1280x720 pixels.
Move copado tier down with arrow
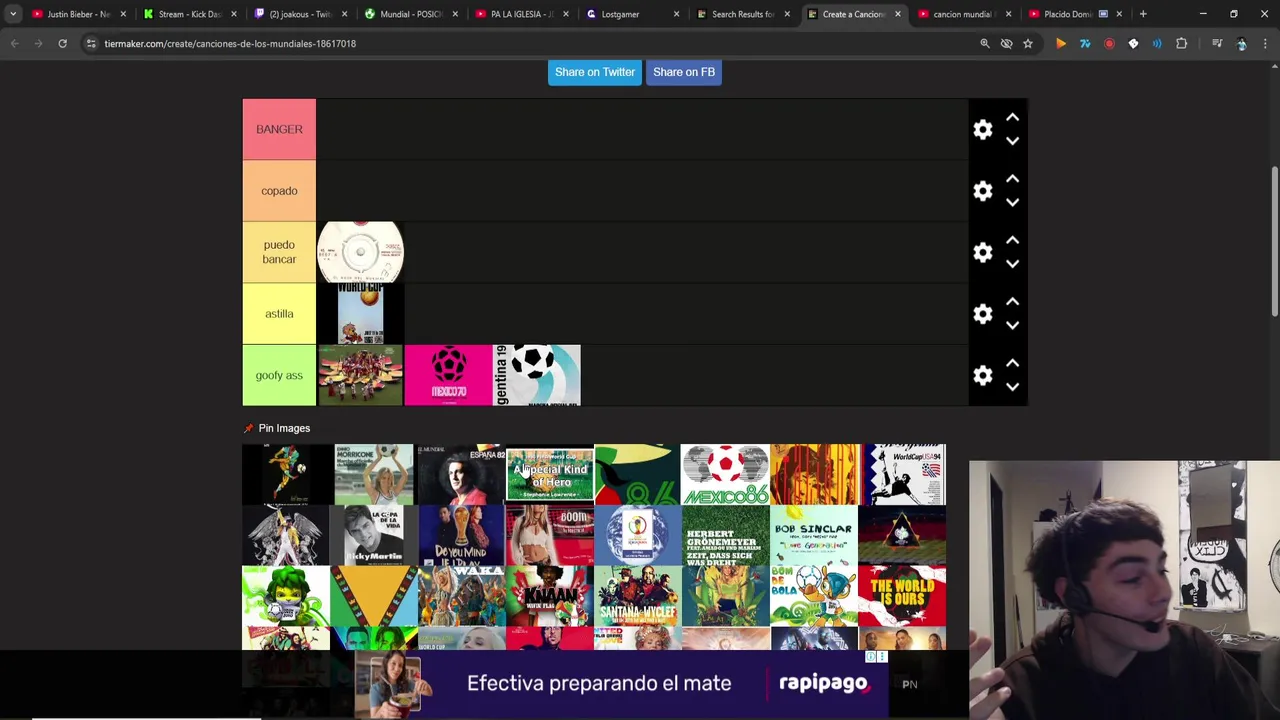tap(1012, 202)
